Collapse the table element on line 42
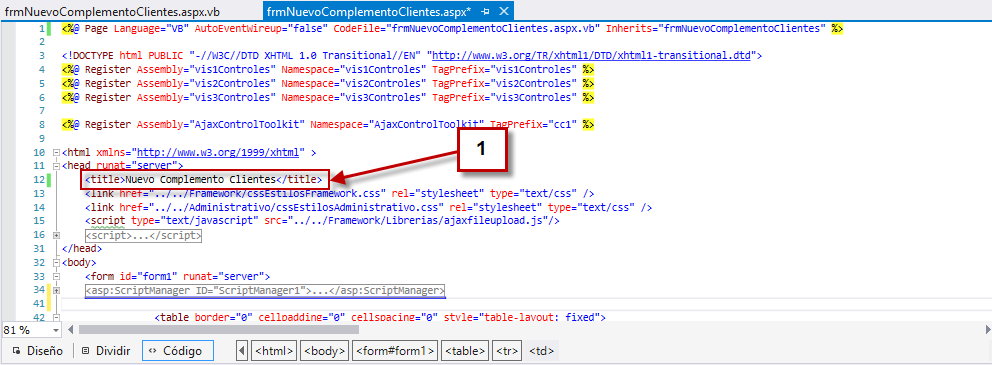Viewport: 992px width, 365px height. coord(56,318)
